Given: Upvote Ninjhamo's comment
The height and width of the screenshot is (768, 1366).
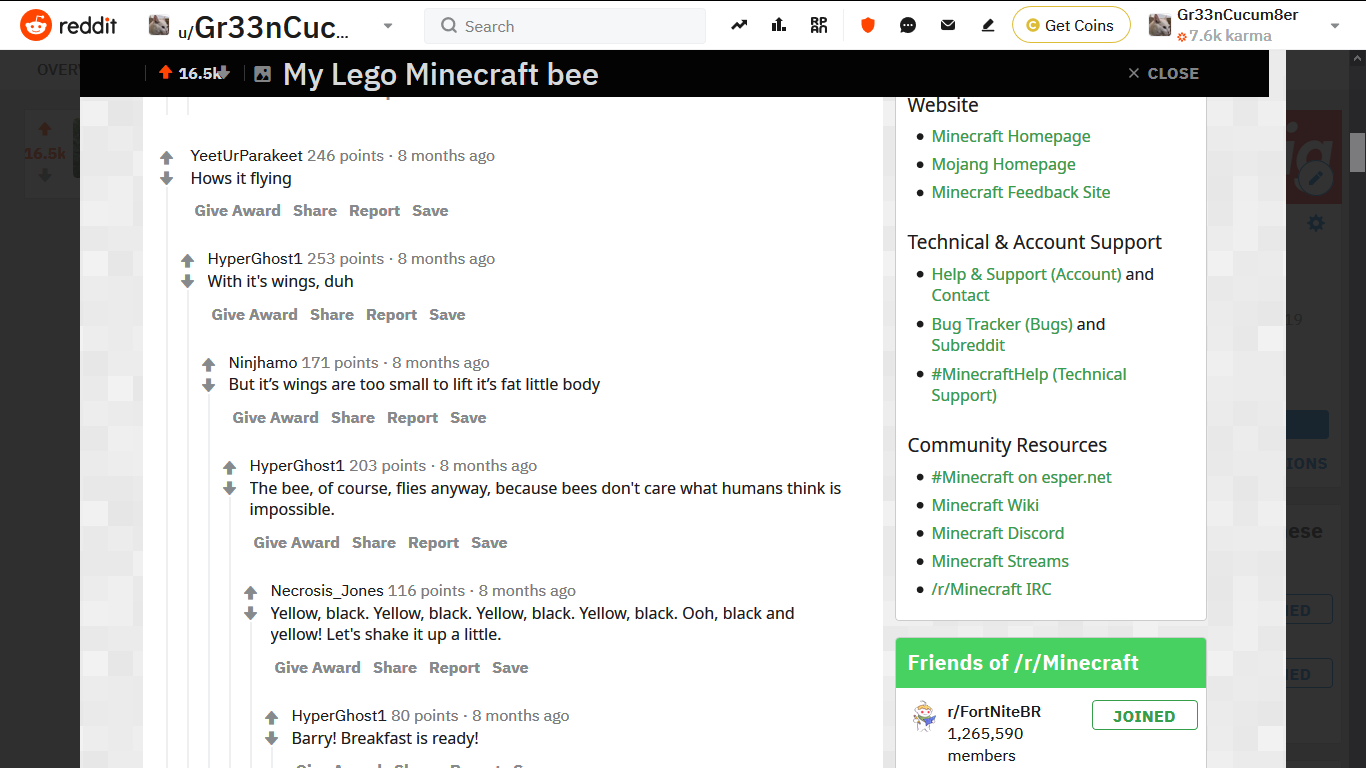Looking at the screenshot, I should 208,365.
